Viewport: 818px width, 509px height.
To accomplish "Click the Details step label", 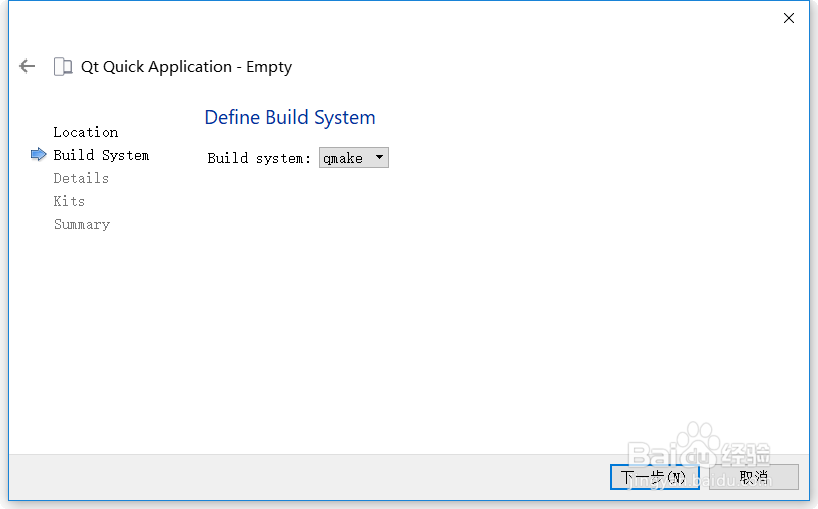I will point(81,178).
